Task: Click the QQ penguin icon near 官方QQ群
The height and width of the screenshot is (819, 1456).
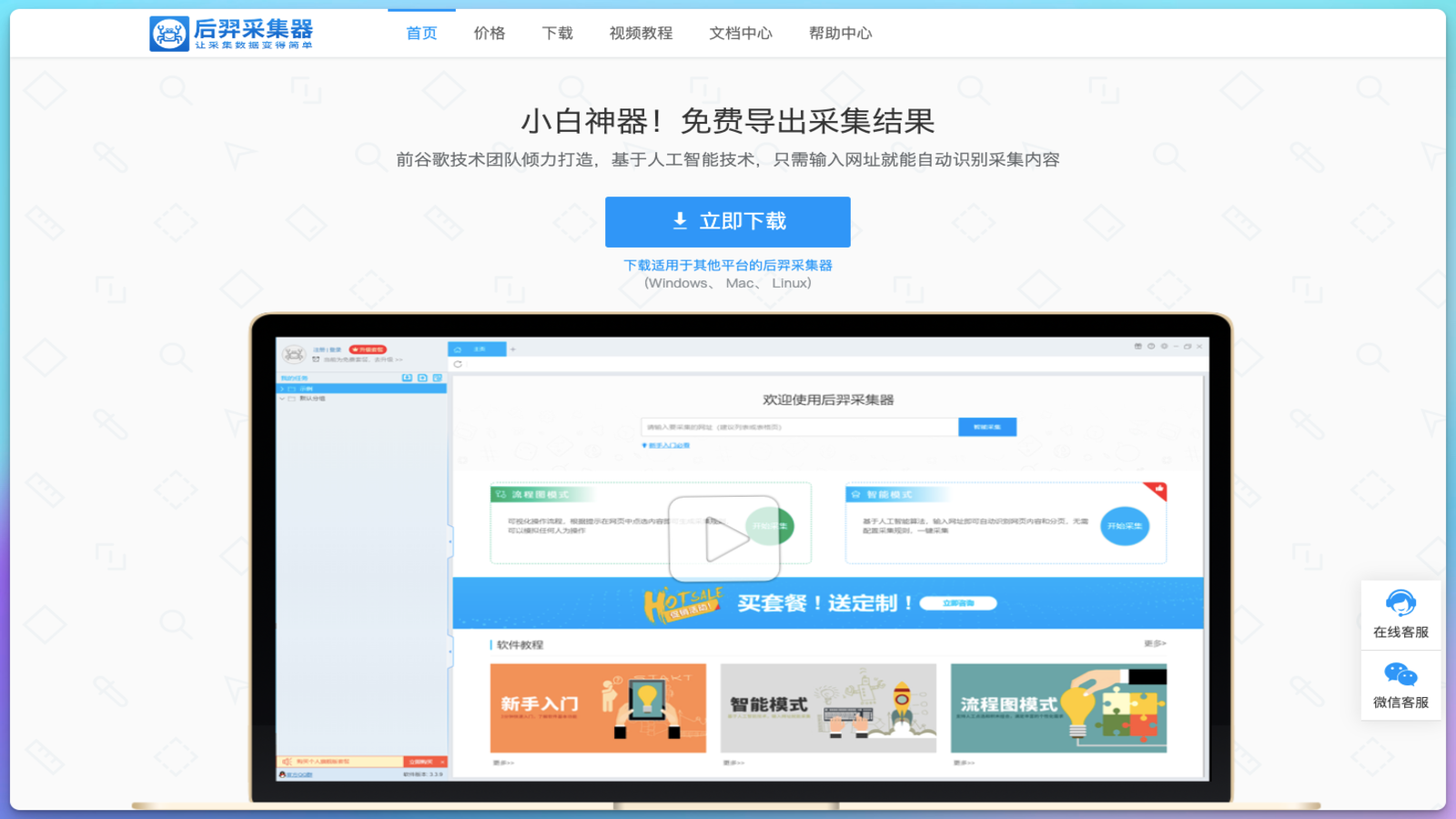Action: [282, 773]
